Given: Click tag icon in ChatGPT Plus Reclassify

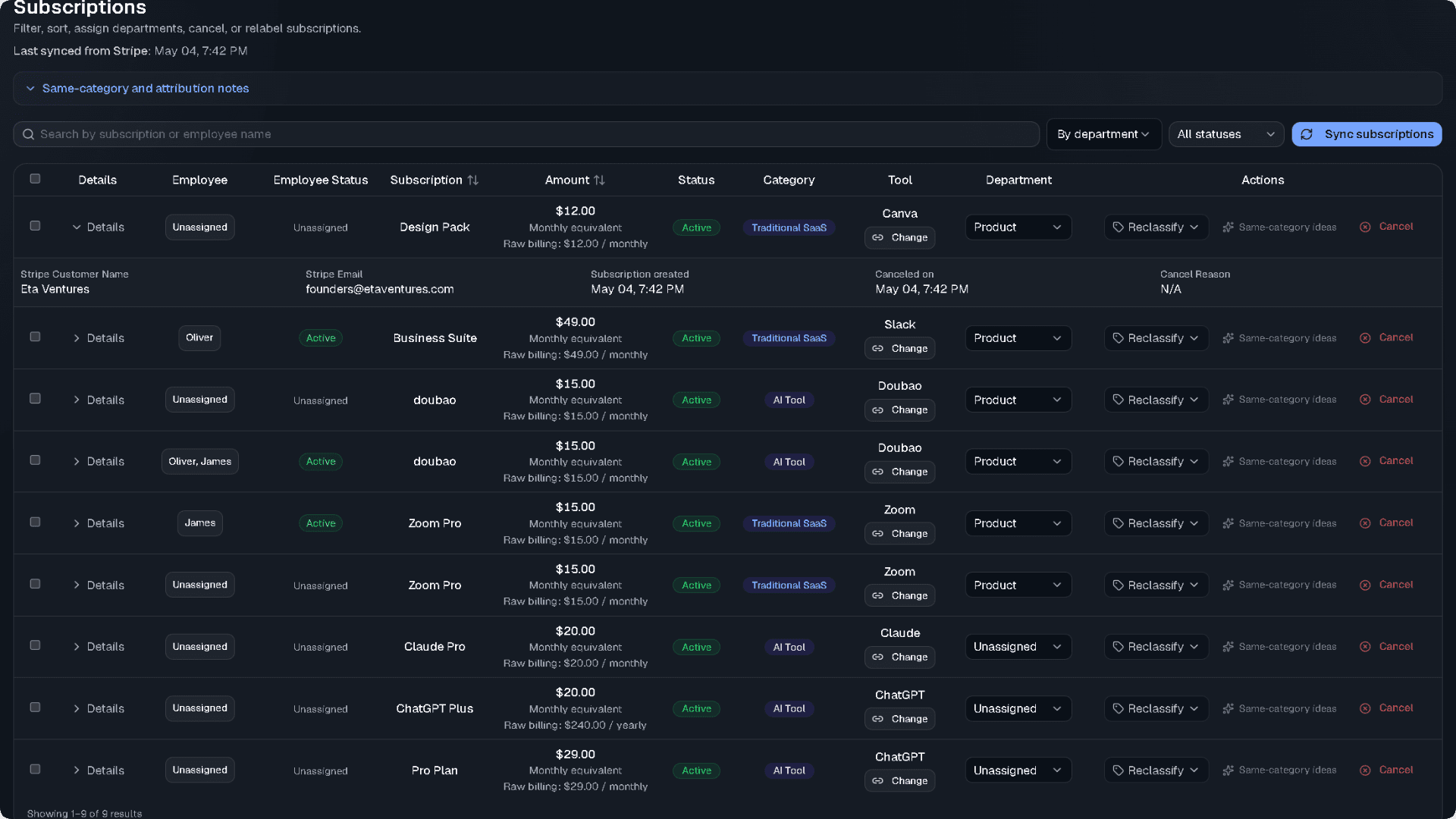Looking at the screenshot, I should click(1118, 709).
